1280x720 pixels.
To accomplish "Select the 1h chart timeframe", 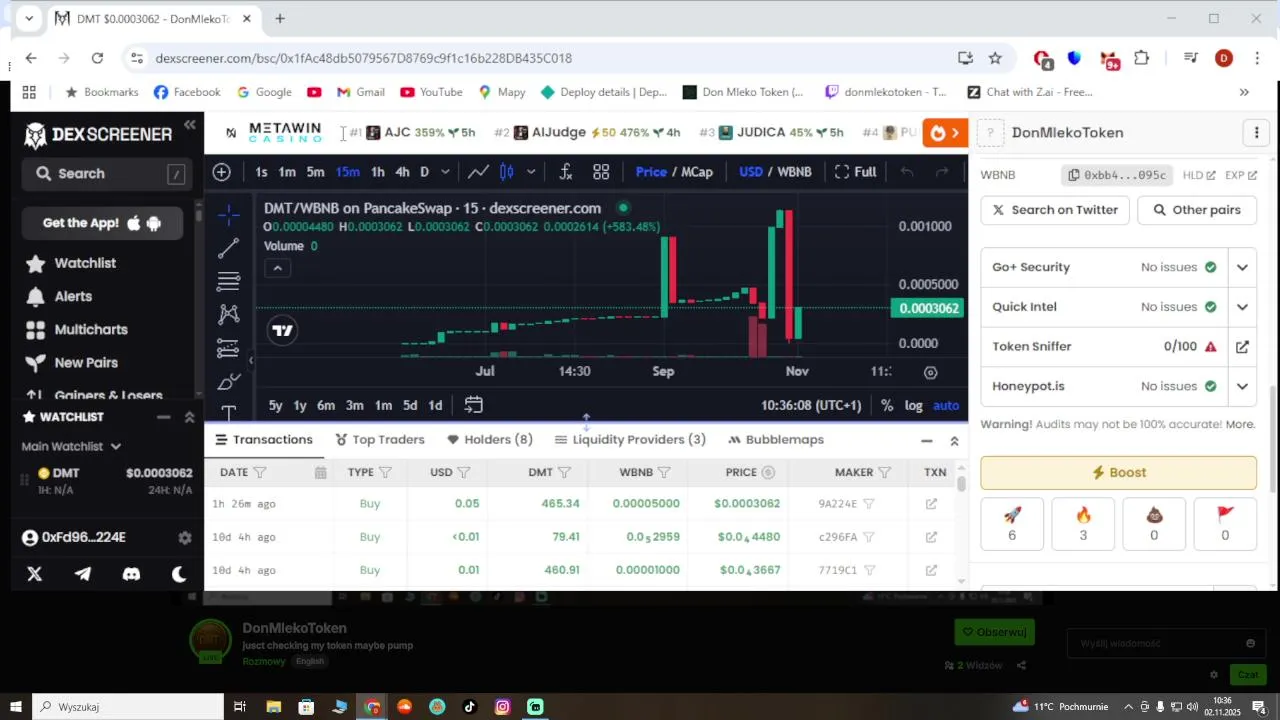I will (x=378, y=172).
